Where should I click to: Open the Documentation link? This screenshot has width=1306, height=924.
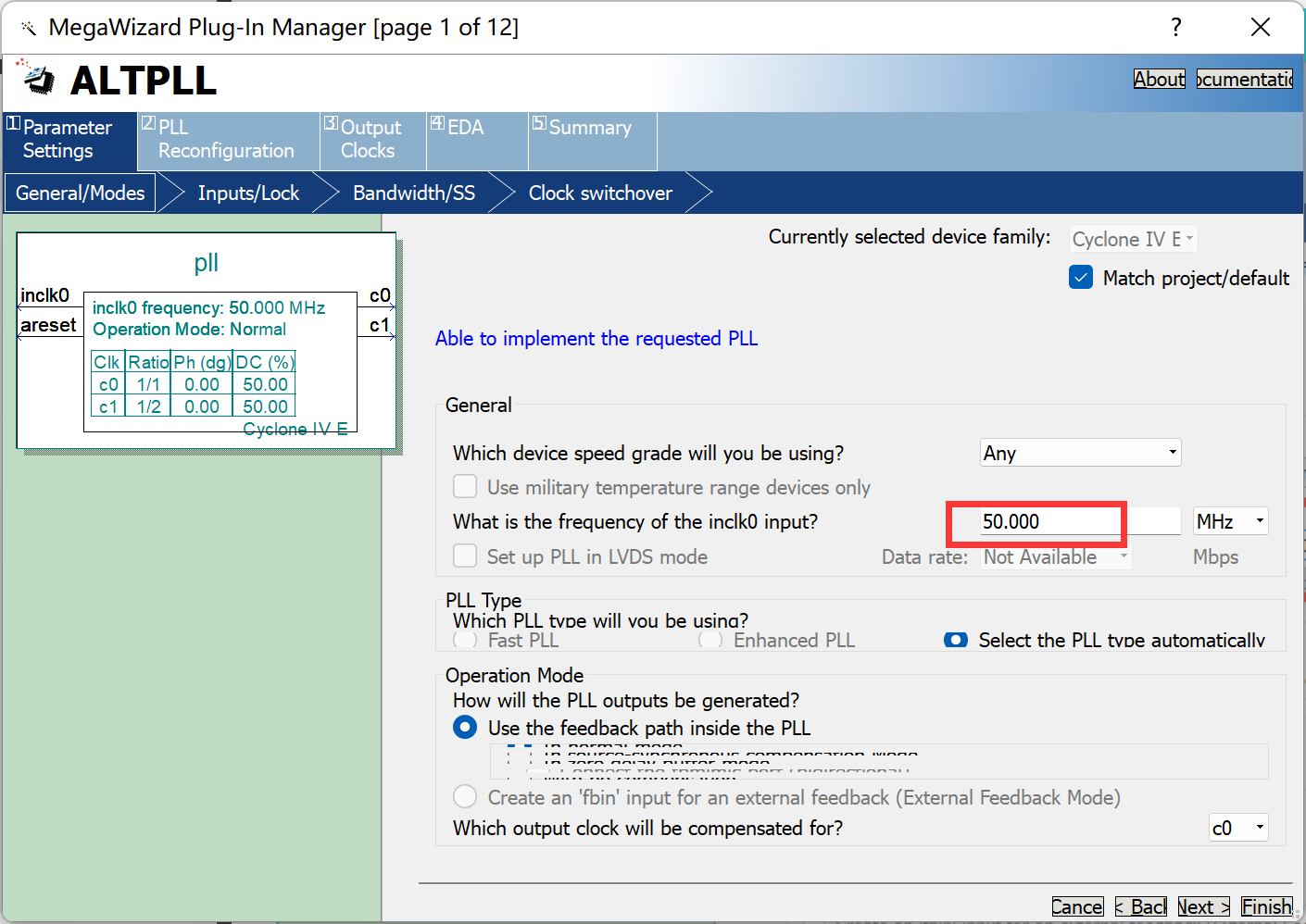[x=1244, y=79]
